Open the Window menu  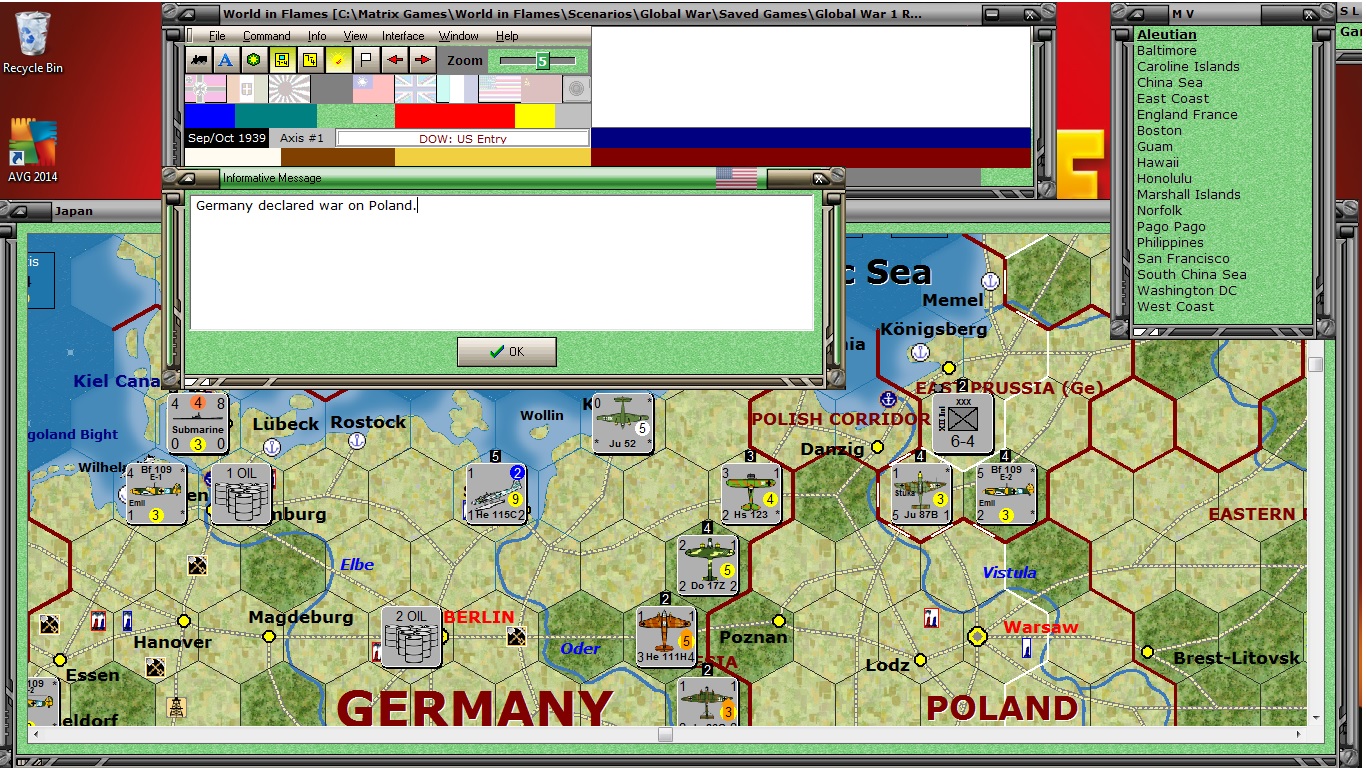pyautogui.click(x=459, y=36)
